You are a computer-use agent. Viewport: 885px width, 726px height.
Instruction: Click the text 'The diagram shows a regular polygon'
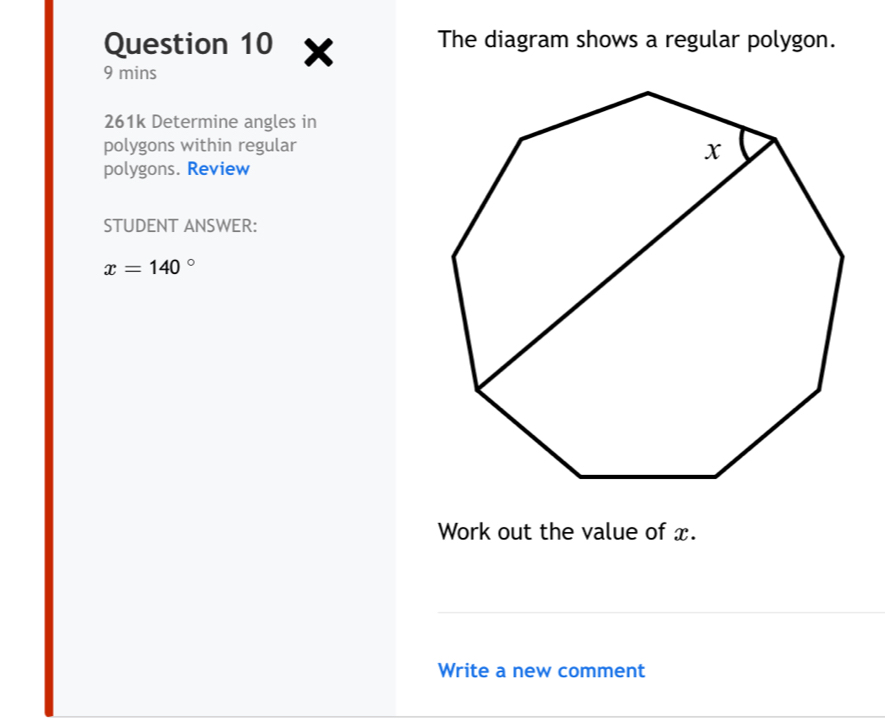click(x=636, y=40)
